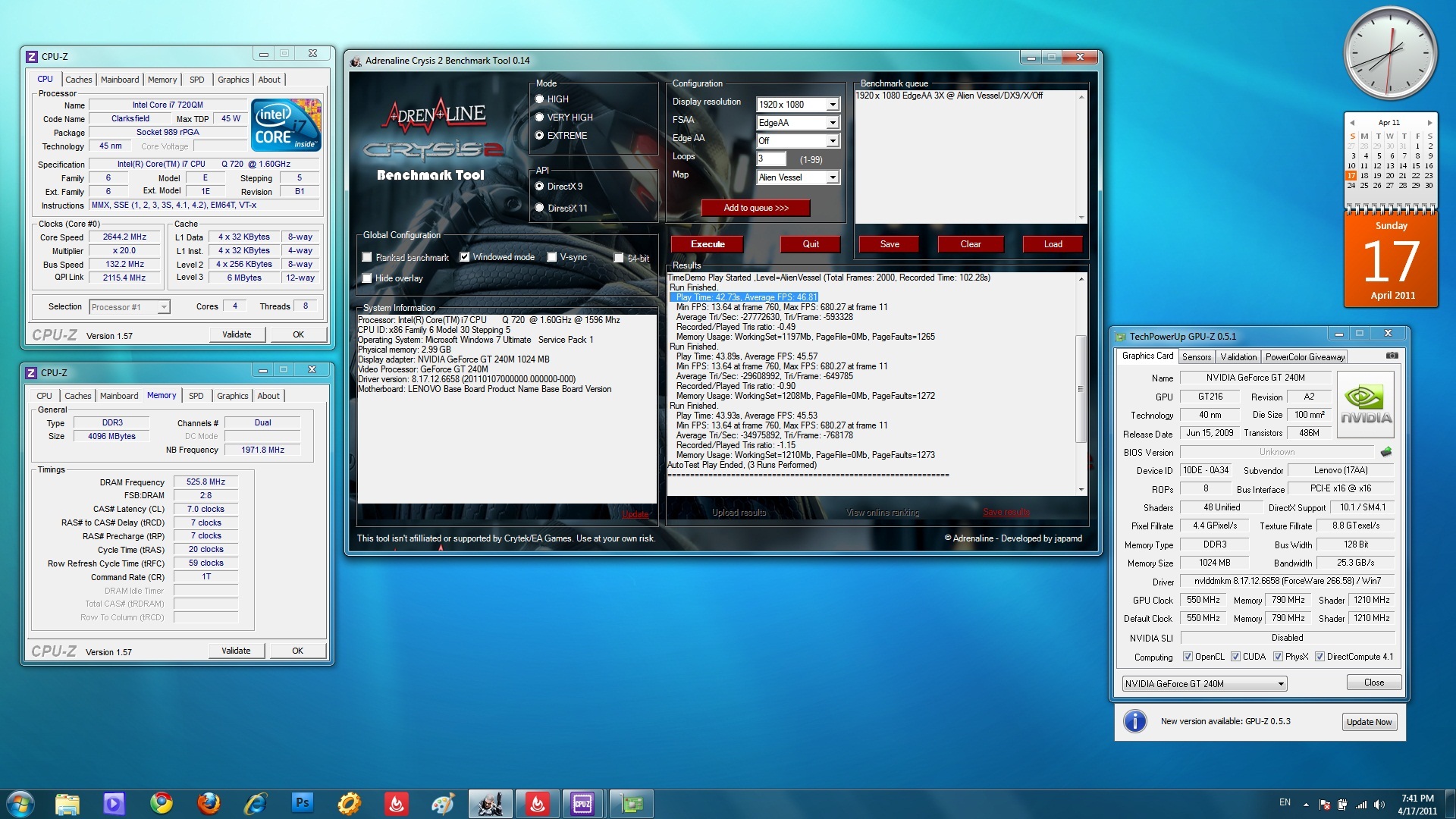This screenshot has height=819, width=1456.
Task: Open the Display resolution dropdown
Action: click(832, 105)
